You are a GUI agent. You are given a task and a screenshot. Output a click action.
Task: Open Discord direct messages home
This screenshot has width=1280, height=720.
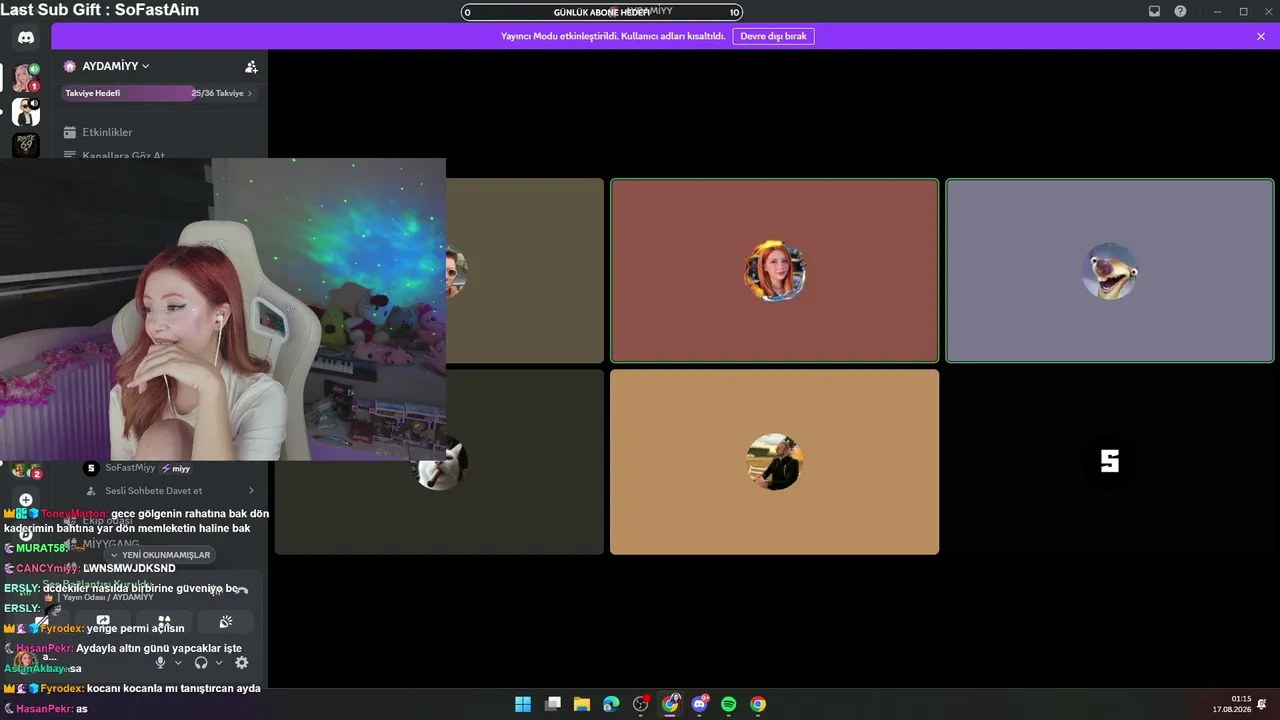[26, 37]
